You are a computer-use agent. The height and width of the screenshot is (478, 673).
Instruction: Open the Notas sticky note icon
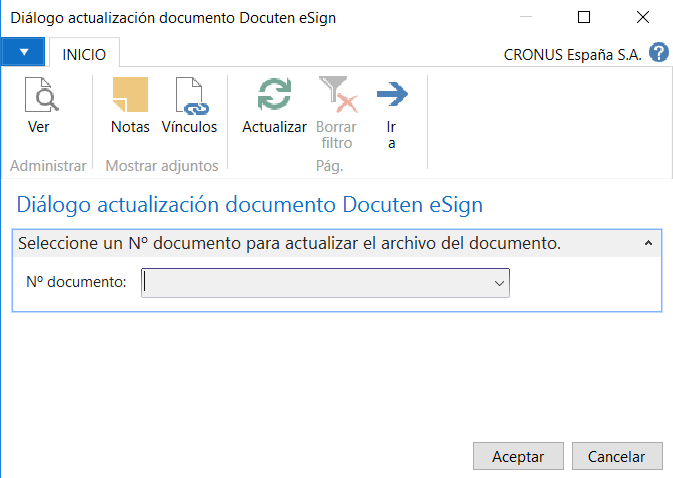tap(130, 94)
